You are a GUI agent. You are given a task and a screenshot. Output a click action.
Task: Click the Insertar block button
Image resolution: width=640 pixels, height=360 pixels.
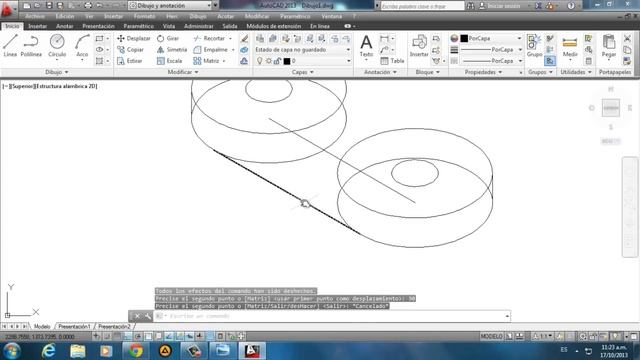click(x=419, y=46)
